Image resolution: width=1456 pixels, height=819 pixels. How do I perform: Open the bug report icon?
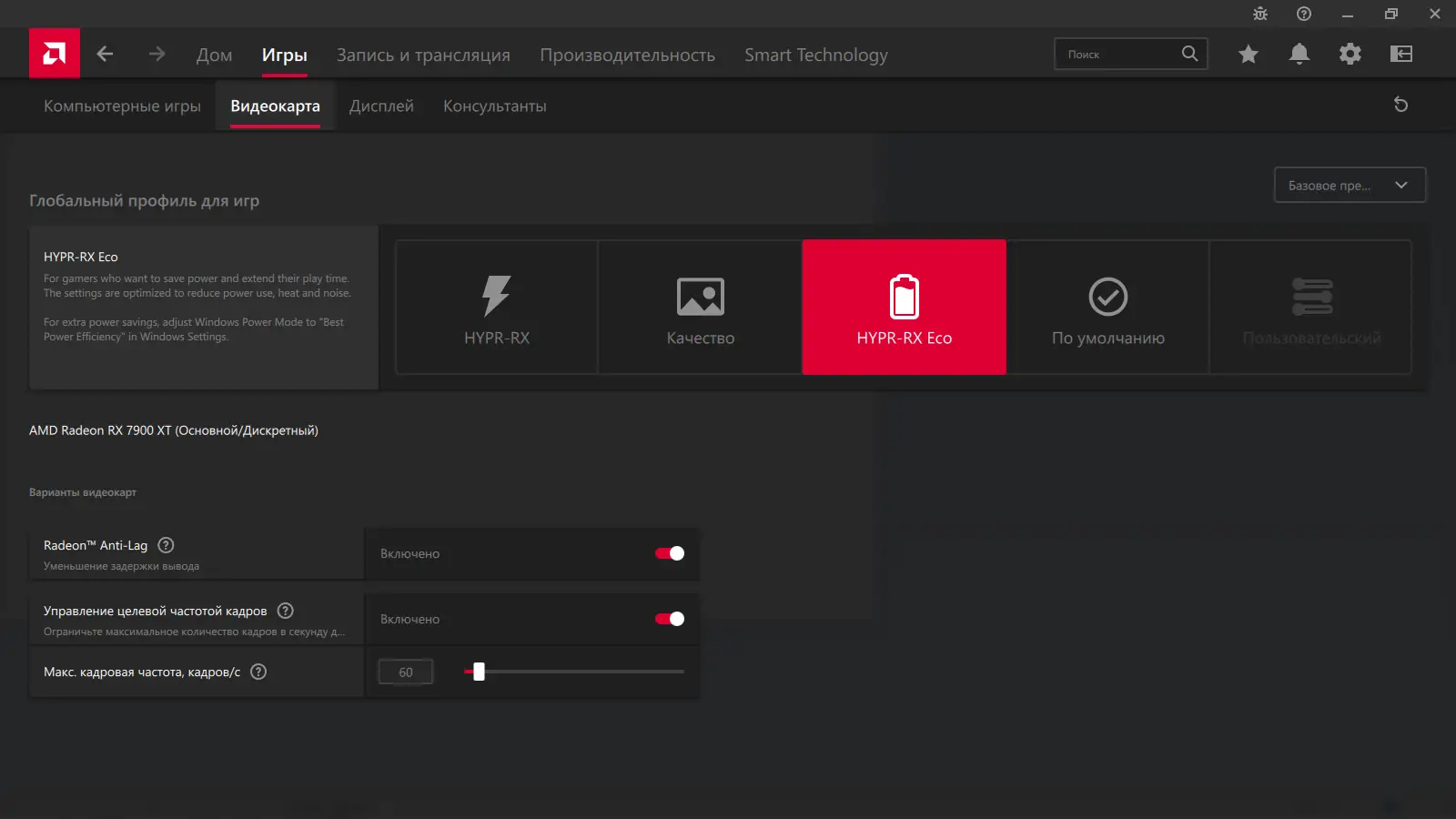(1259, 15)
